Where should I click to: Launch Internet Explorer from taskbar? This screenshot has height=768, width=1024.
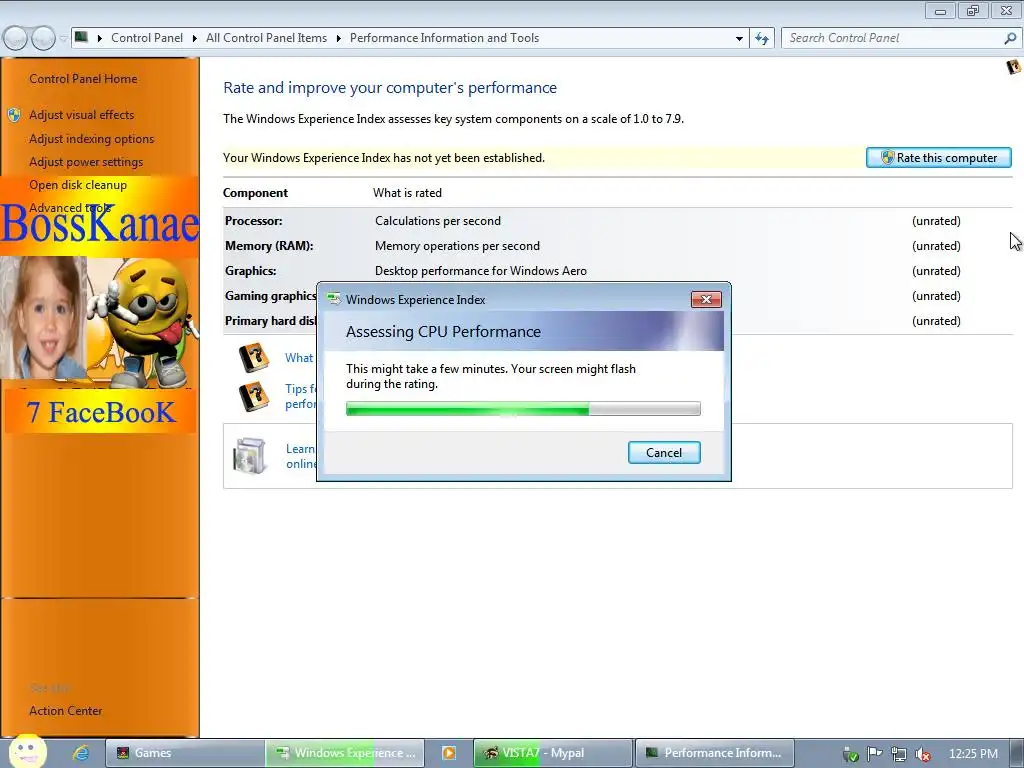pos(80,753)
